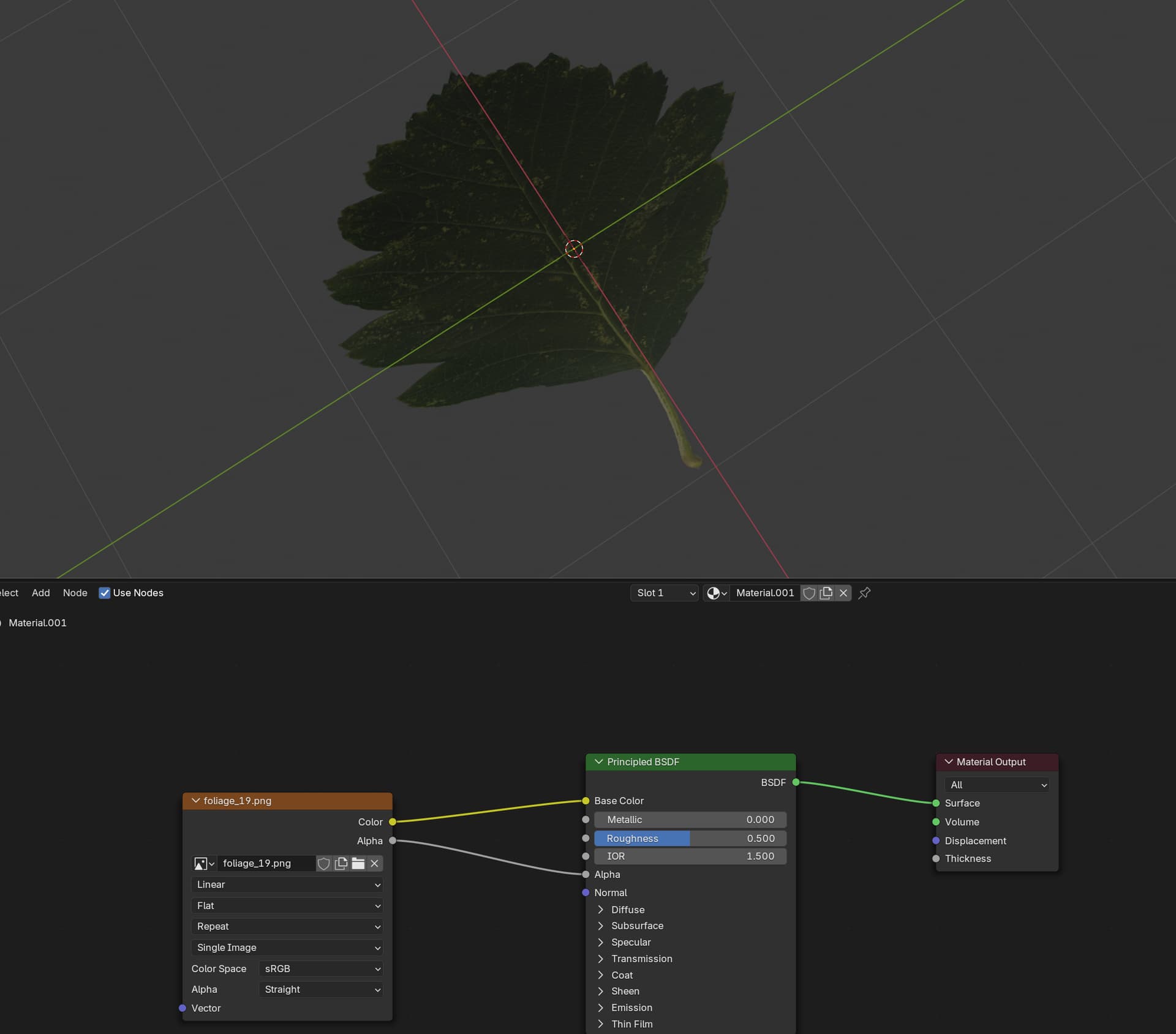Duplicate Material.001 with new material icon
This screenshot has height=1034, width=1176.
(826, 593)
